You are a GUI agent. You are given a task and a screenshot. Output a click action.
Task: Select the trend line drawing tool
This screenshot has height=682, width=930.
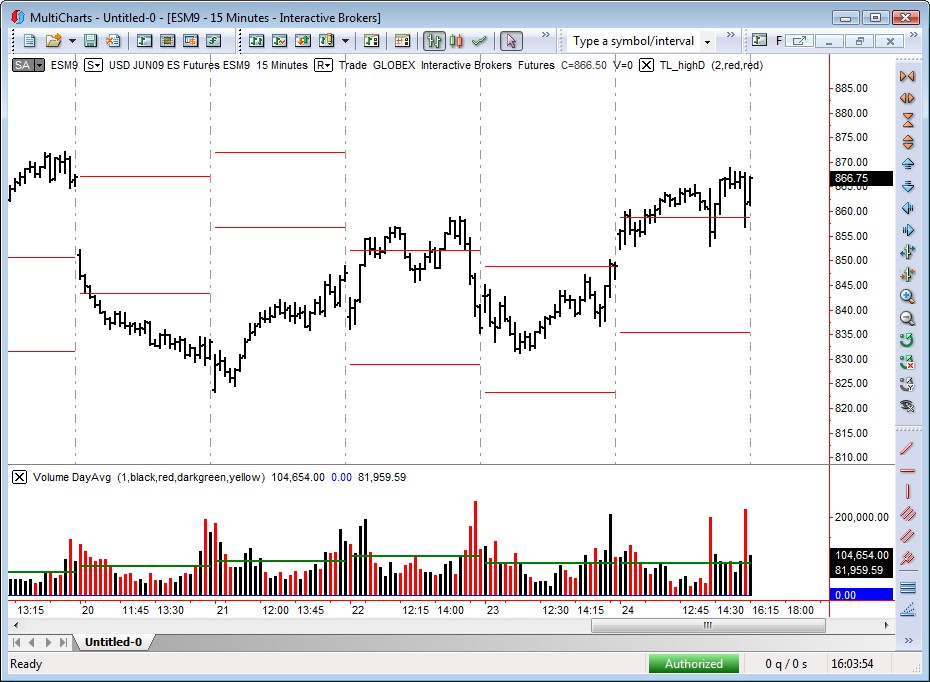pos(907,448)
